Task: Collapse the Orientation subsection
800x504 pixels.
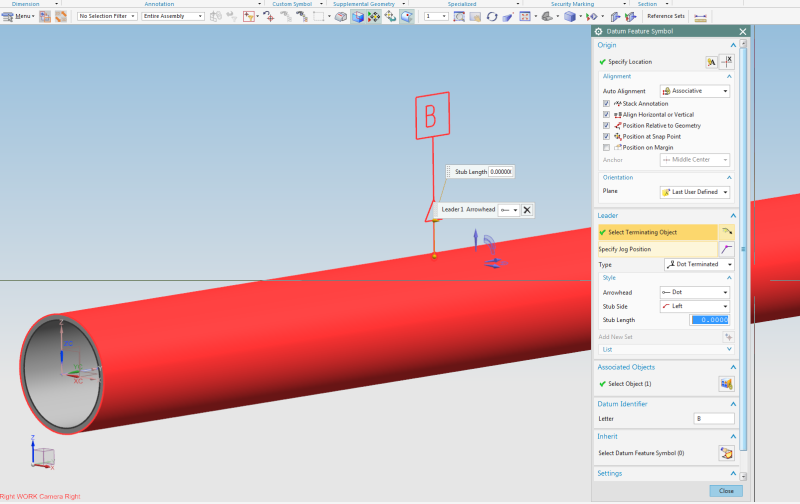Action: tap(729, 178)
